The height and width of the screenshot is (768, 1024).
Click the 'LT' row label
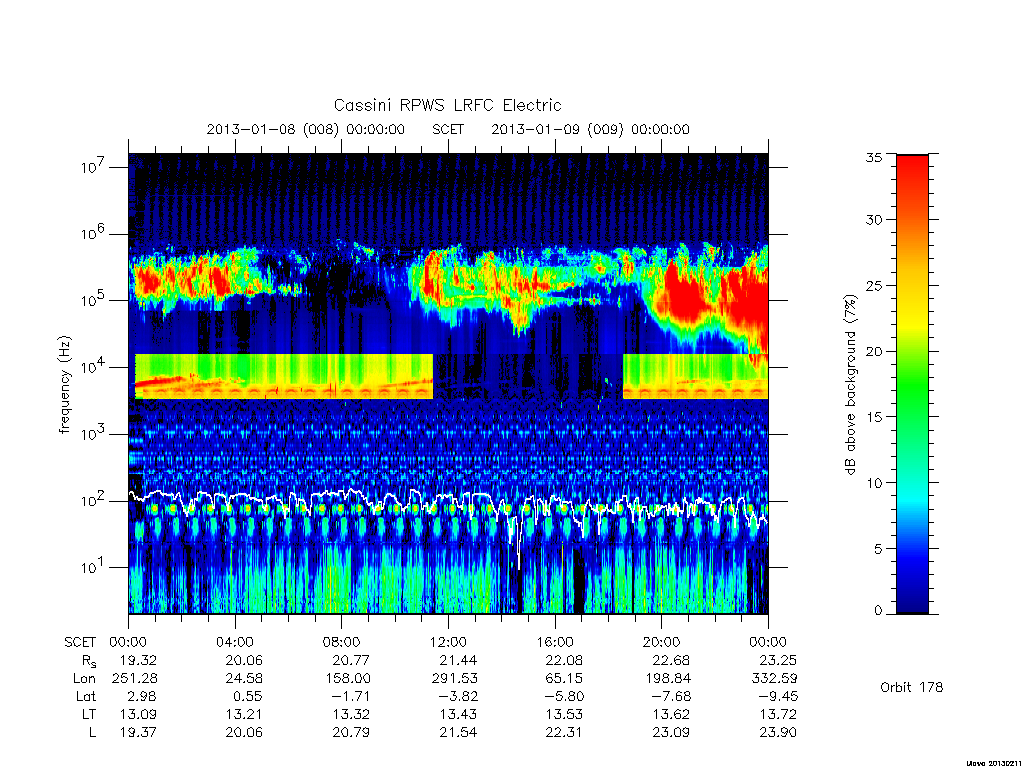tap(89, 714)
